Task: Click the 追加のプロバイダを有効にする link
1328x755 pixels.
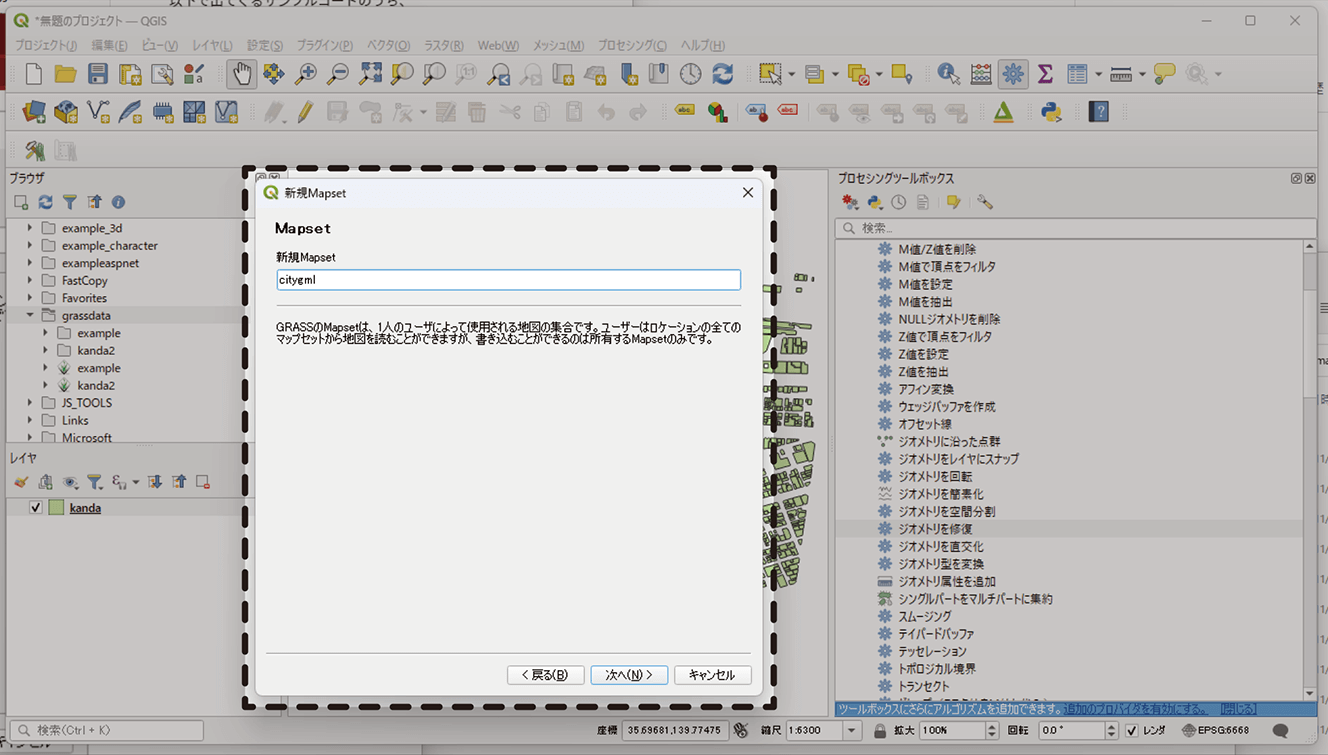Action: 1135,709
